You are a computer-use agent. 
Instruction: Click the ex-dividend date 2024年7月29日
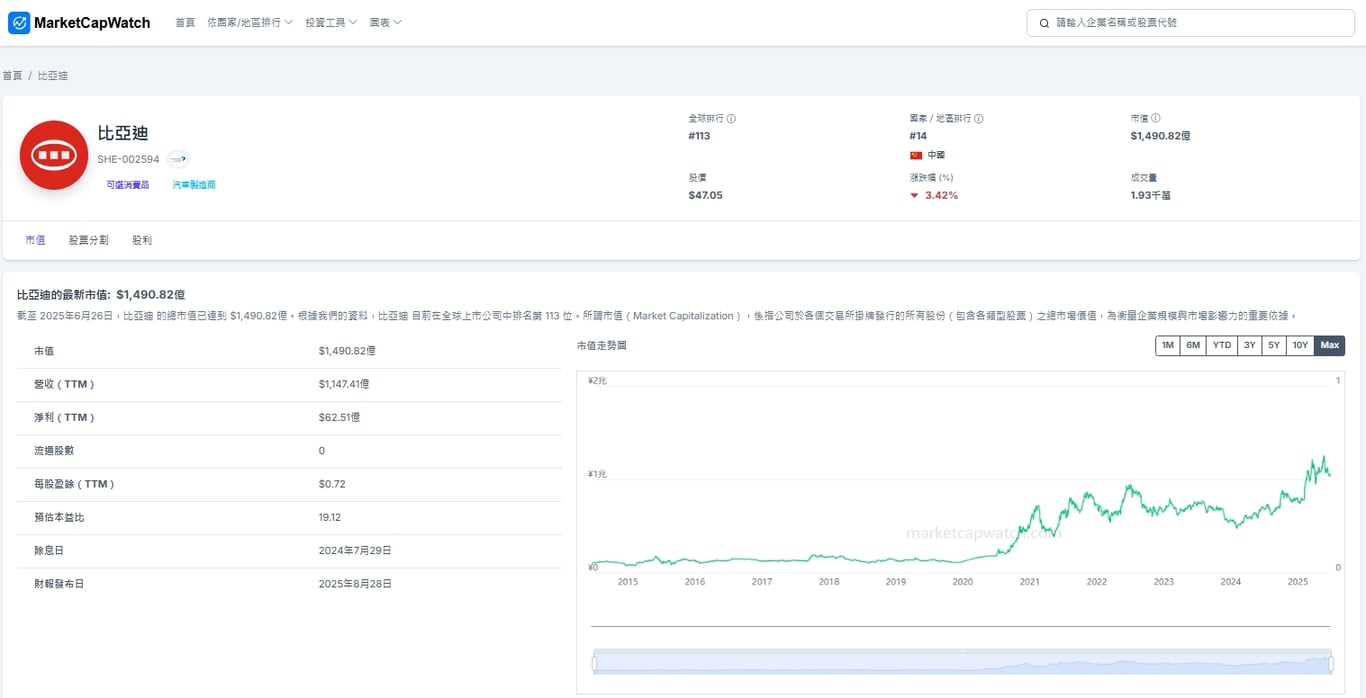point(355,550)
